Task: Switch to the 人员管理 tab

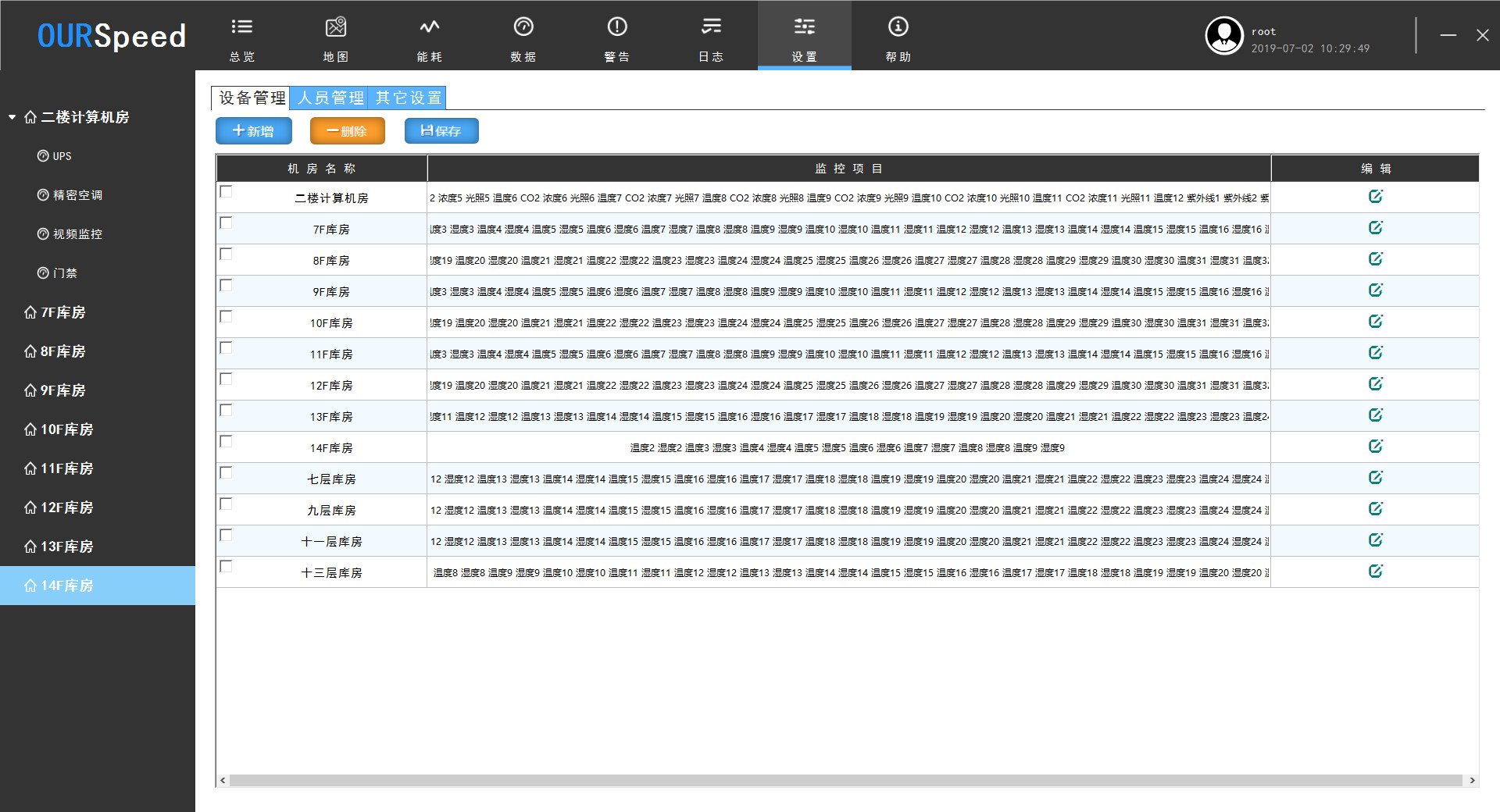Action: (330, 98)
